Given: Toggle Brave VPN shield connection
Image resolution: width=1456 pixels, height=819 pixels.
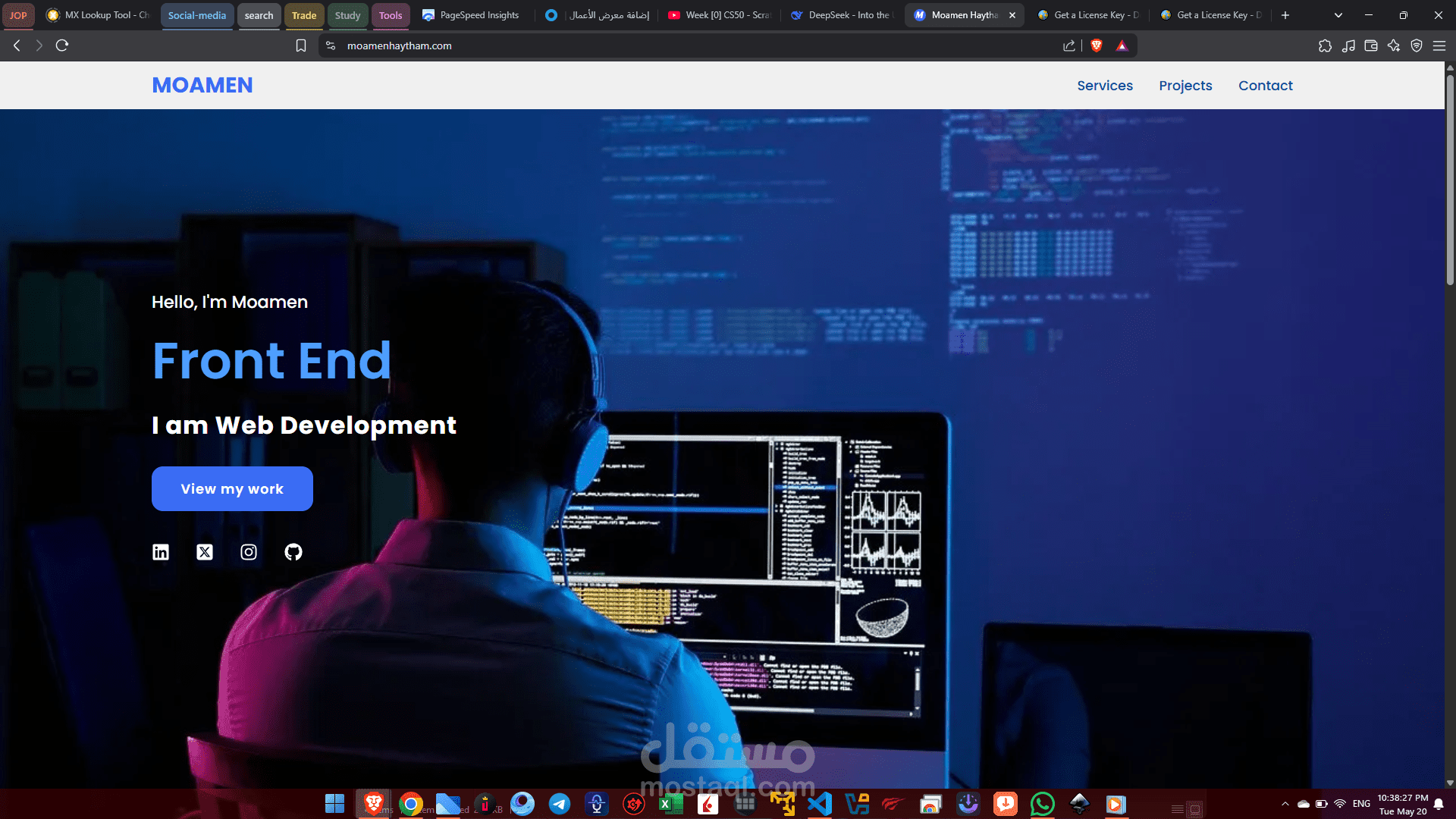Looking at the screenshot, I should tap(1417, 45).
